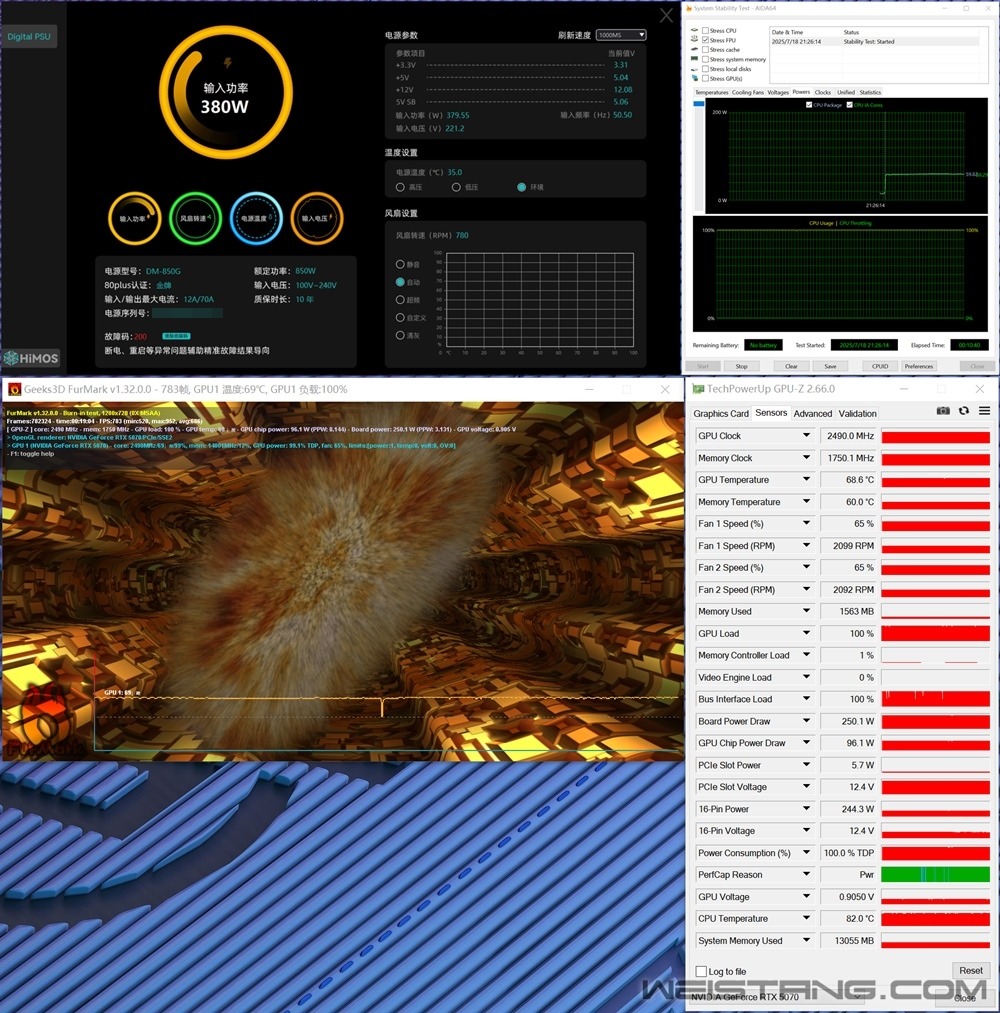Screen dimensions: 1000x1013
Task: Switch to the Advanced tab in GPU-Z
Action: (x=813, y=413)
